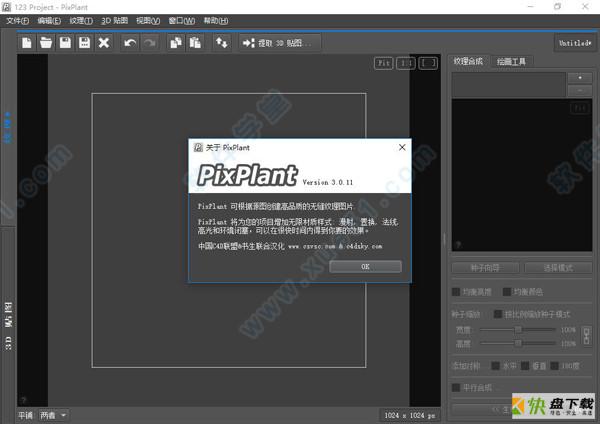Viewport: 600px width, 424px height.
Task: Add a seed image with the plus button
Action: click(580, 78)
